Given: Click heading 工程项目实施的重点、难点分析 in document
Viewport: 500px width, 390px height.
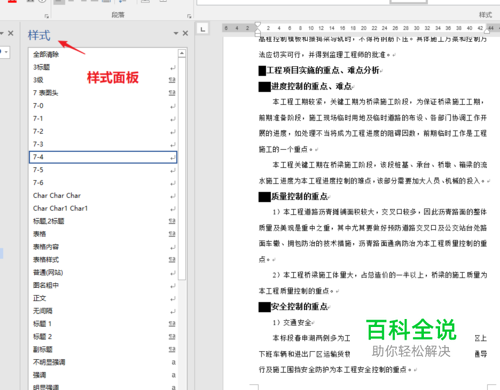Looking at the screenshot, I should click(x=323, y=70).
